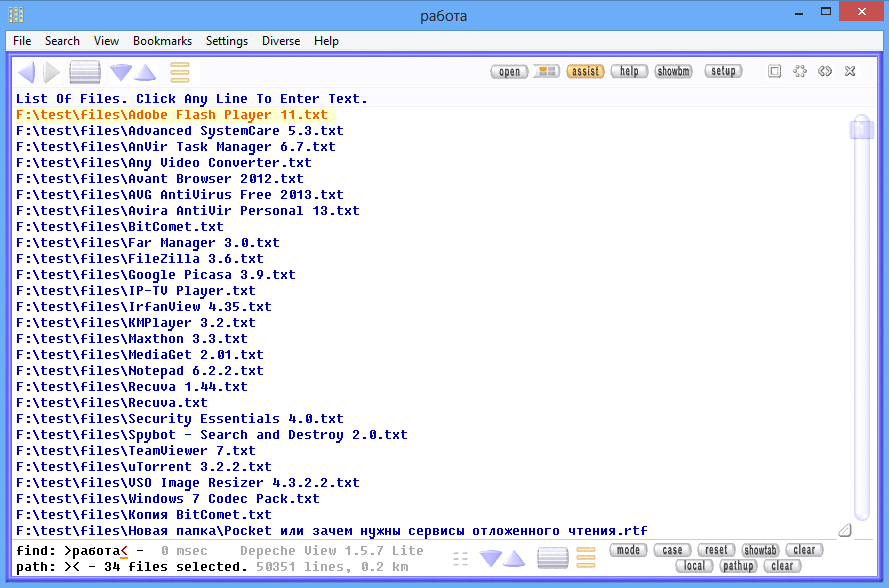889x588 pixels.
Task: Select FileZilla 3.6.txt line
Action: 140,259
